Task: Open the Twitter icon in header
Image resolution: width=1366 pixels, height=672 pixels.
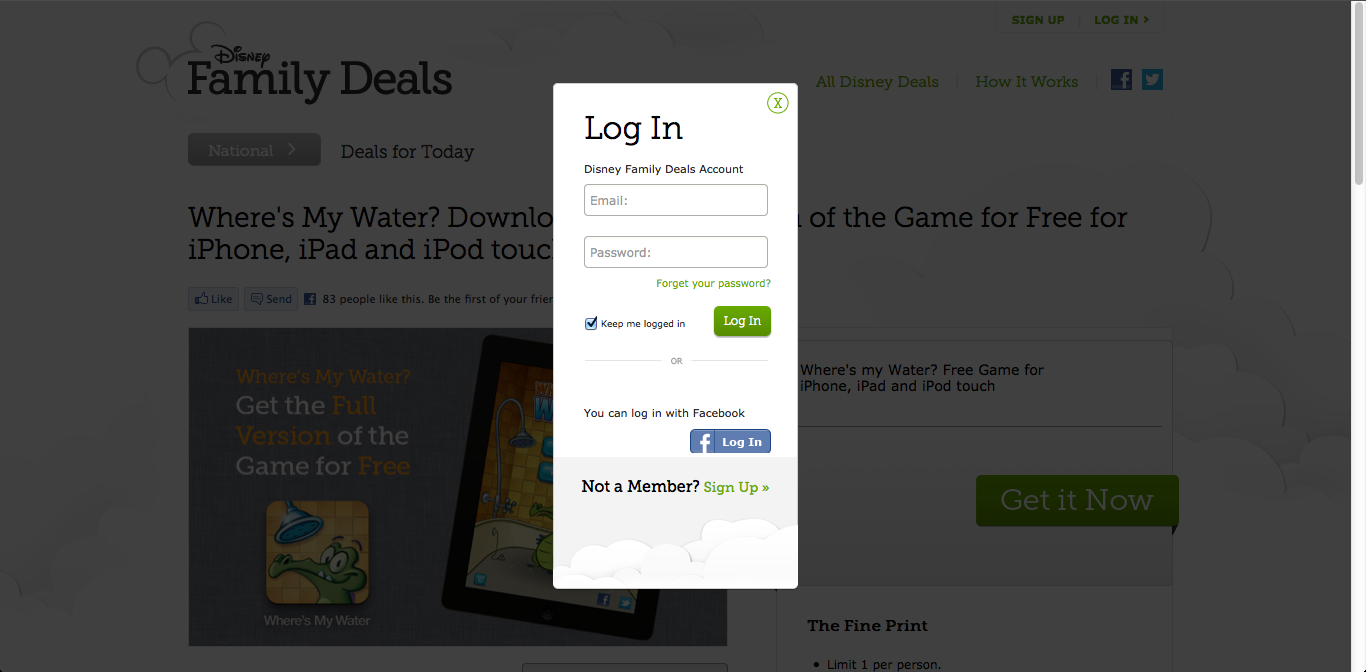Action: pyautogui.click(x=1152, y=80)
